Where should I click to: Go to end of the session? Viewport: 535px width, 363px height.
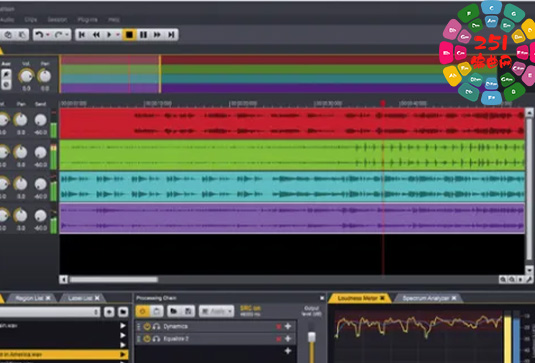pos(171,34)
